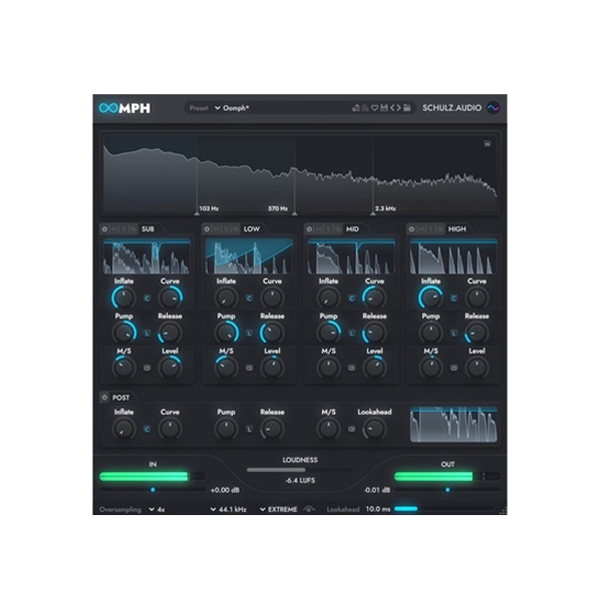Collapse the spectrum analyzer with the corner icon

point(487,144)
